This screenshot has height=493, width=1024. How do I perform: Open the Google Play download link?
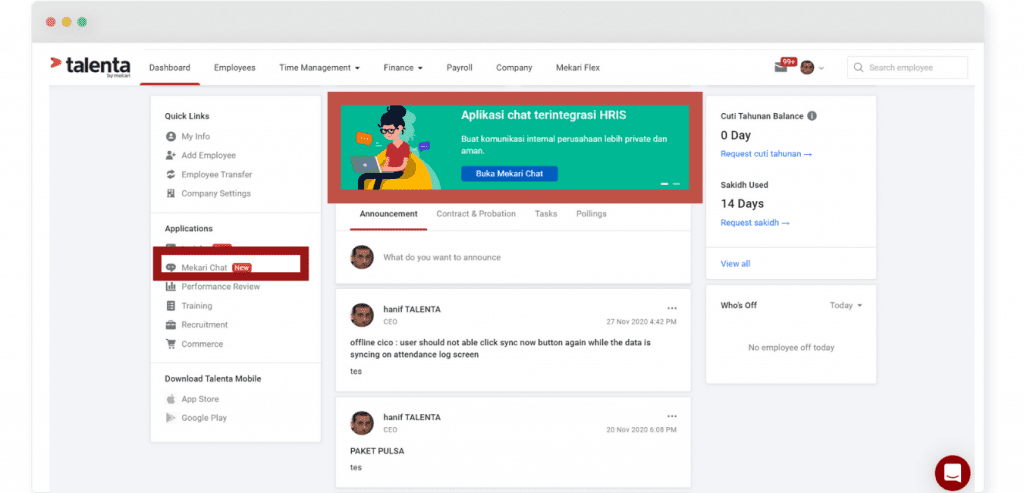click(204, 418)
